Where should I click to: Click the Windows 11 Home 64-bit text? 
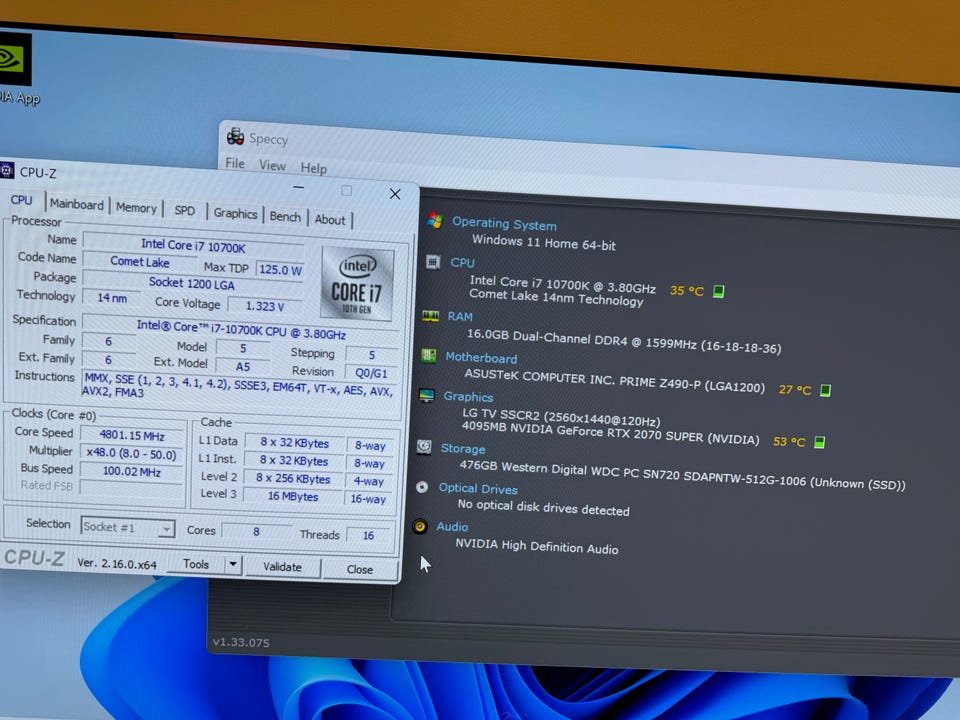tap(544, 243)
